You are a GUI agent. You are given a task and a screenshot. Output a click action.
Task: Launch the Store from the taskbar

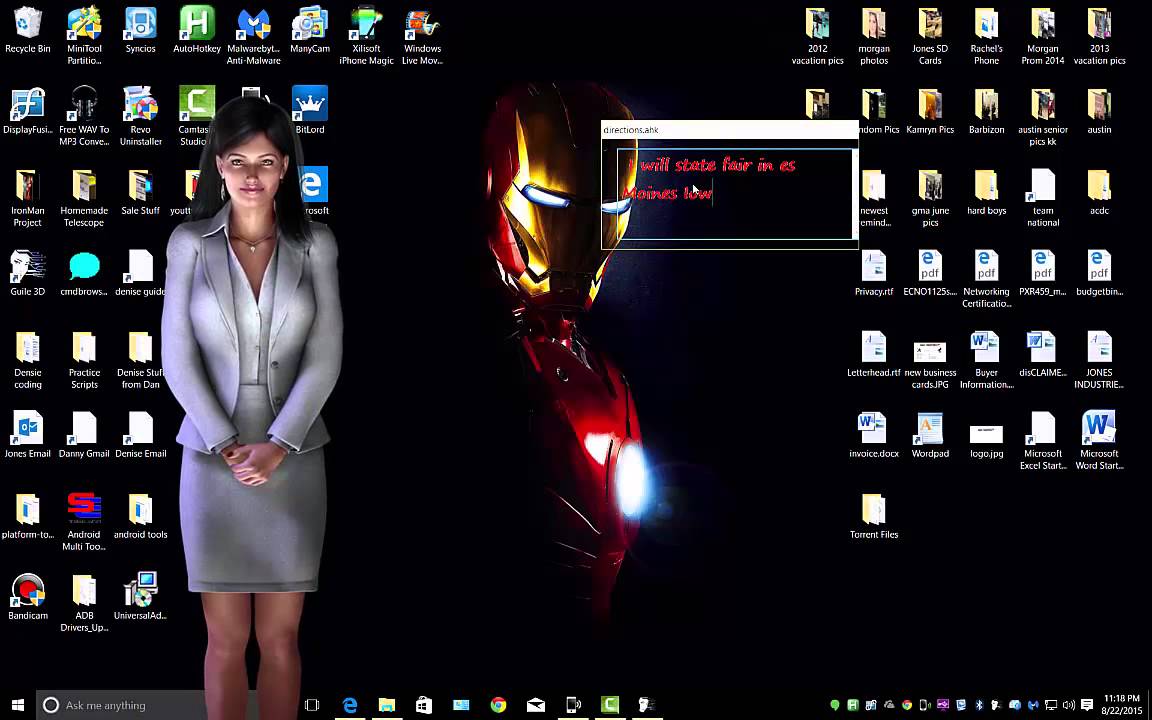(x=424, y=705)
